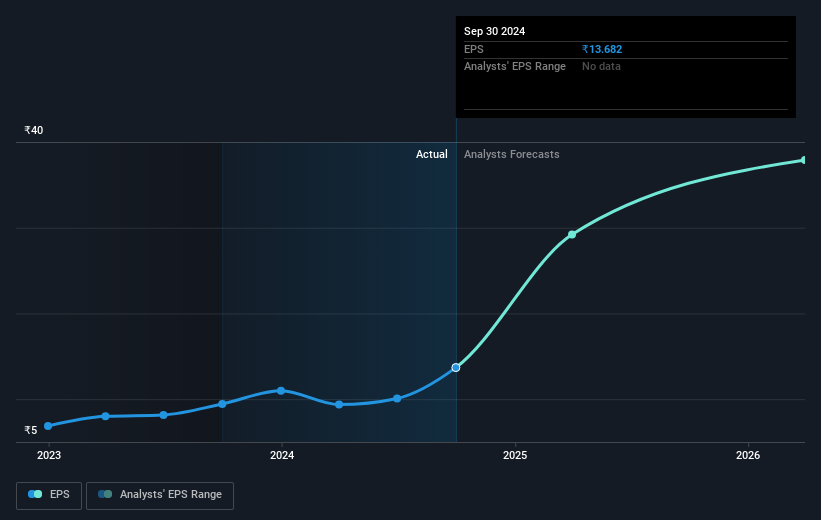
Task: Toggle the Analysts' EPS Range legend
Action: pyautogui.click(x=160, y=495)
